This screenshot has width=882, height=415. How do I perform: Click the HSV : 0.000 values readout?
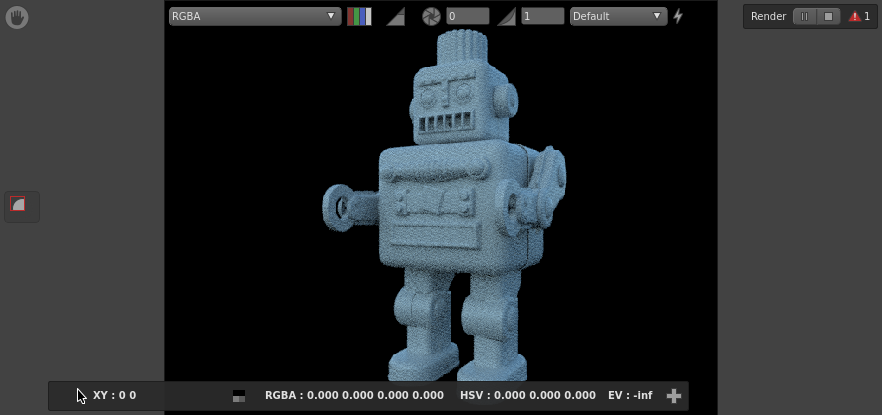pyautogui.click(x=528, y=395)
